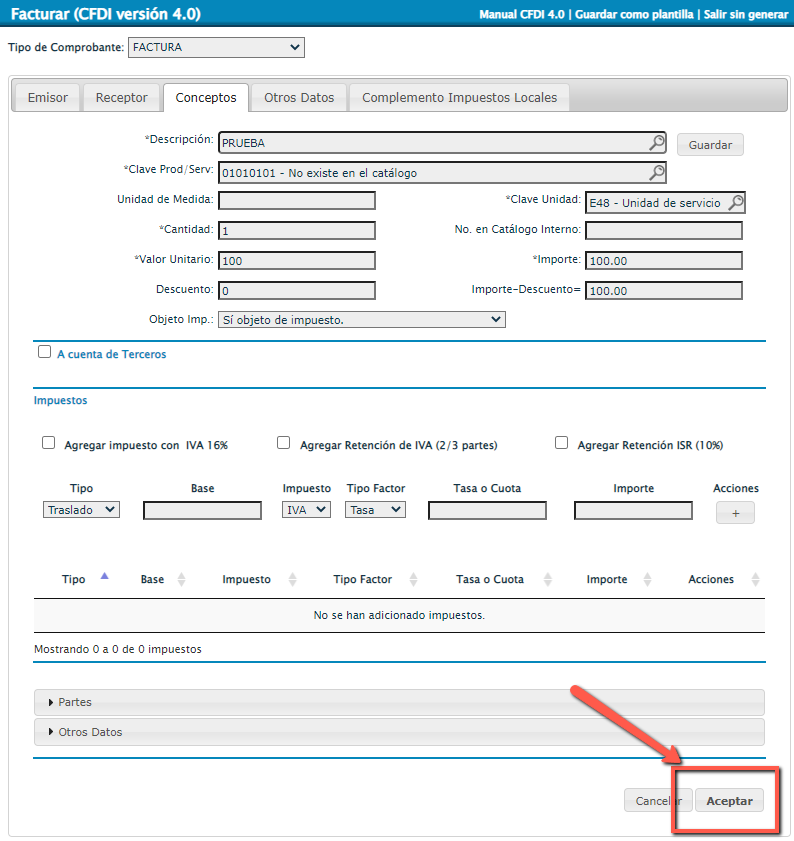The image size is (794, 841).
Task: Click the 'No se han adicionado impuestos.' row
Action: pyautogui.click(x=399, y=615)
